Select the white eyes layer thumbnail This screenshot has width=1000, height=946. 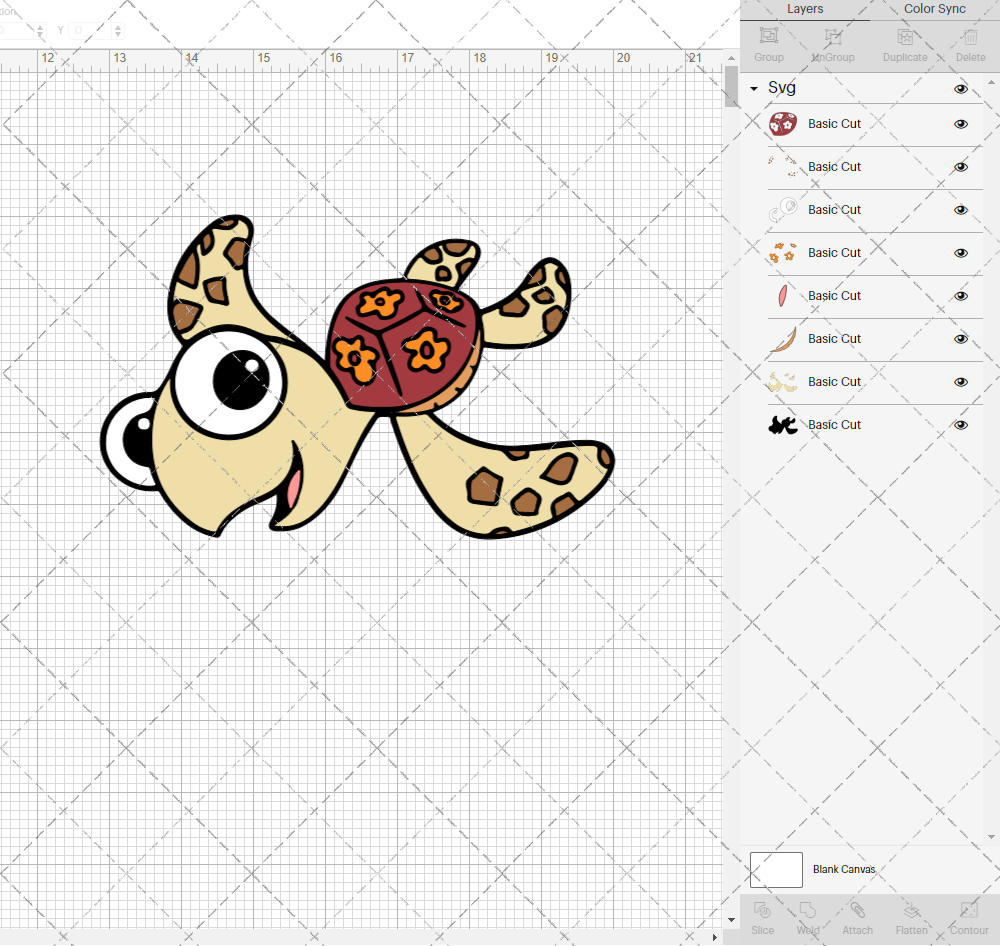(783, 210)
